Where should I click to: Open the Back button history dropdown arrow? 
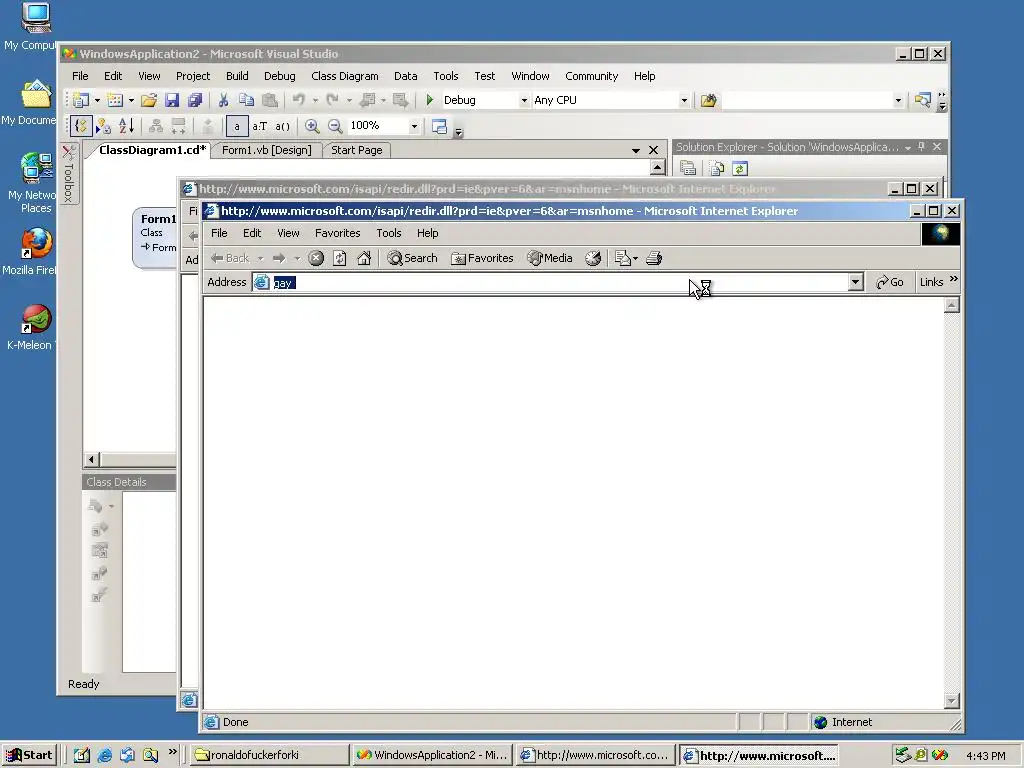261,259
